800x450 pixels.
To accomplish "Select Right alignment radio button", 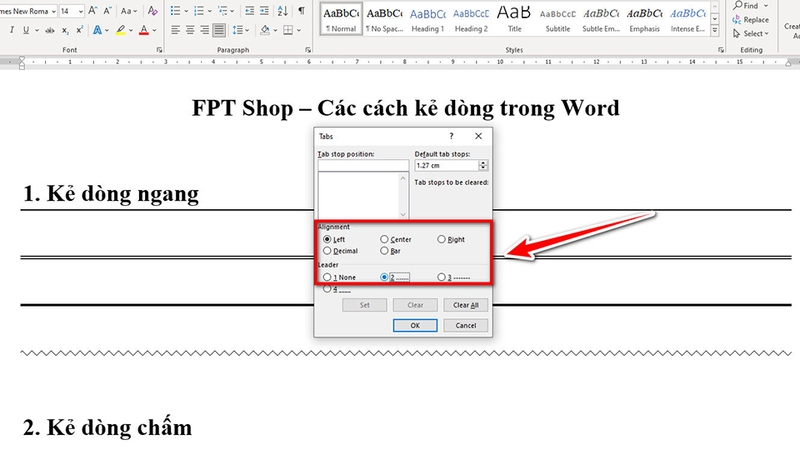I will coord(441,239).
